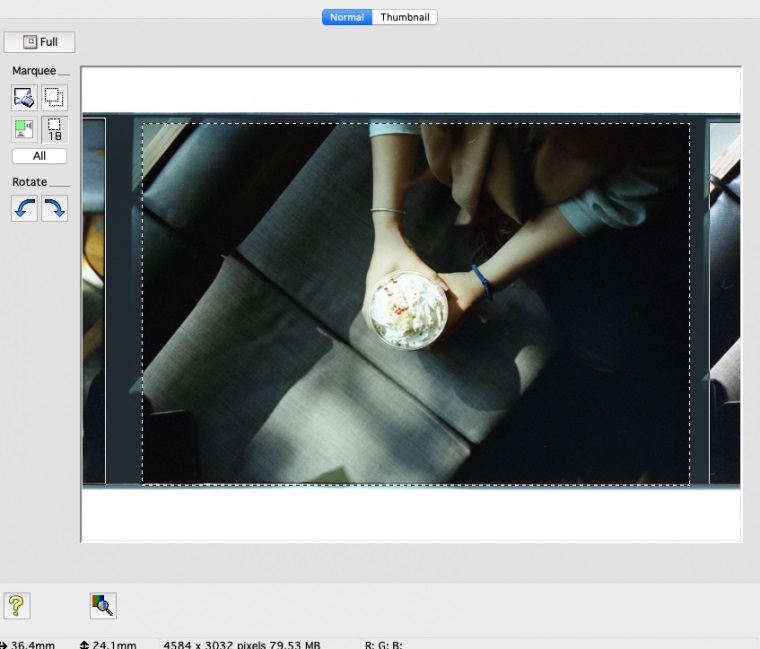Viewport: 760px width, 649px height.
Task: Click the All marquee button
Action: [39, 156]
